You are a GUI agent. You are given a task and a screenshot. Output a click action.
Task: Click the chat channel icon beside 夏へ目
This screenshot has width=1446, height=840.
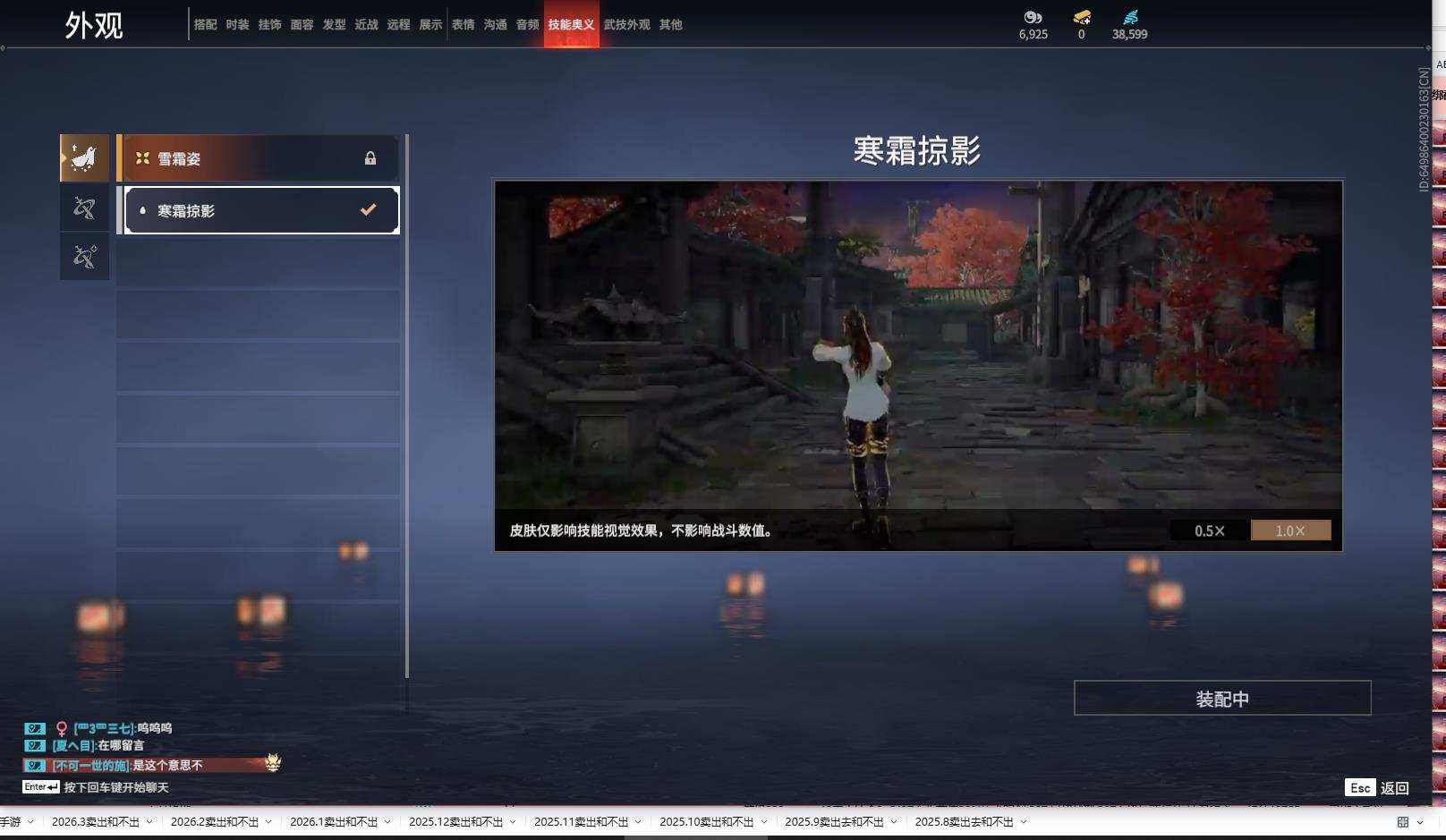click(34, 747)
